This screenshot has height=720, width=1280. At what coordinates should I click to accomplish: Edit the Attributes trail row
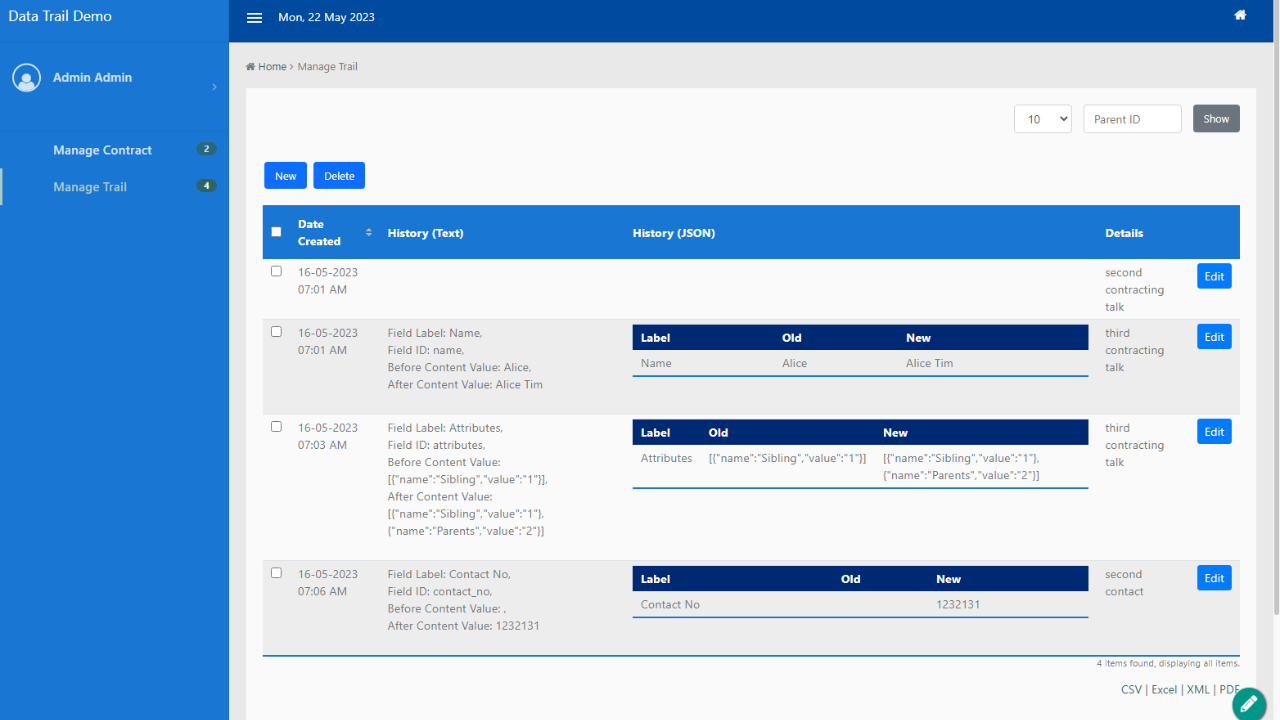pos(1214,432)
